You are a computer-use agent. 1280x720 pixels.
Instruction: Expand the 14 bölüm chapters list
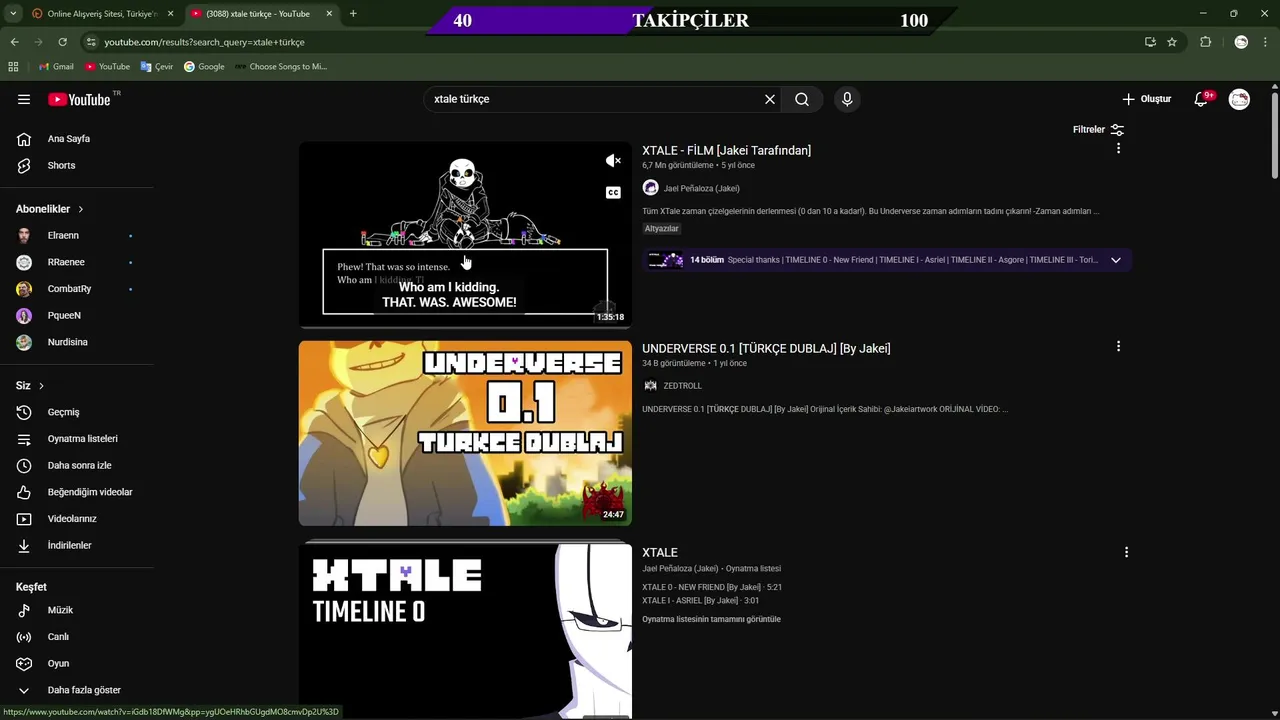tap(1115, 260)
